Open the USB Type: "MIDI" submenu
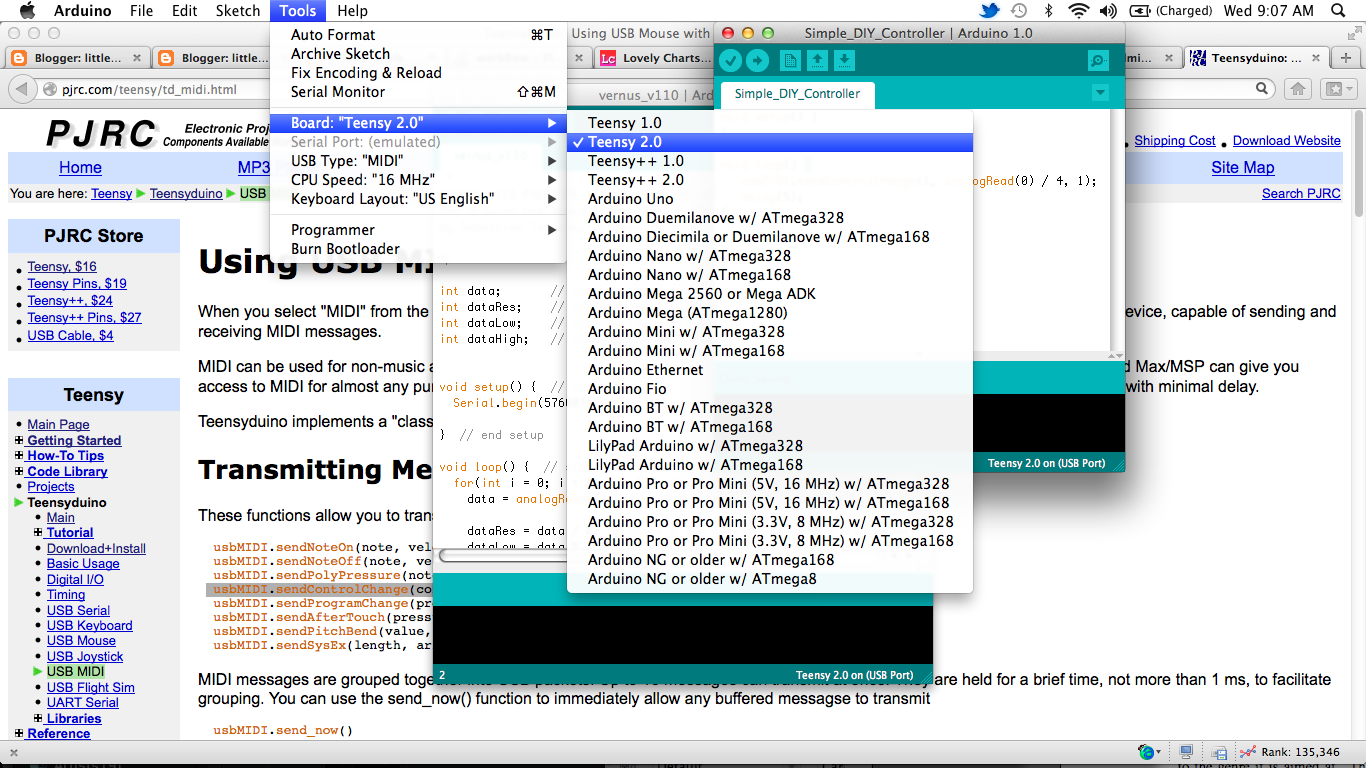 (x=418, y=161)
